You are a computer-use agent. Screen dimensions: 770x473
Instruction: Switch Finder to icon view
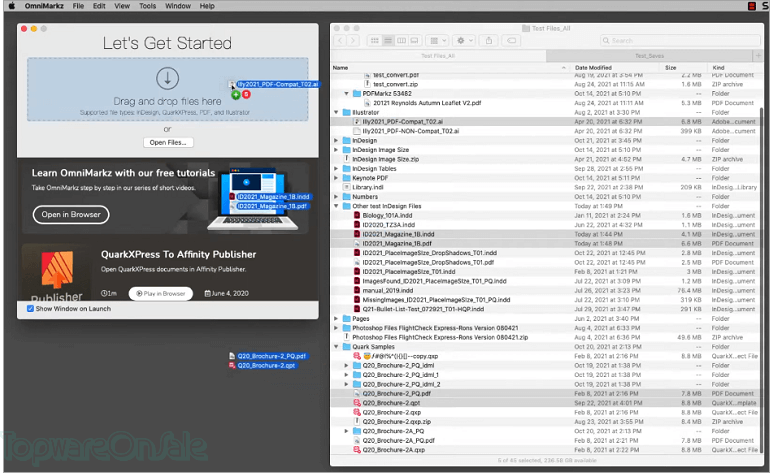375,41
